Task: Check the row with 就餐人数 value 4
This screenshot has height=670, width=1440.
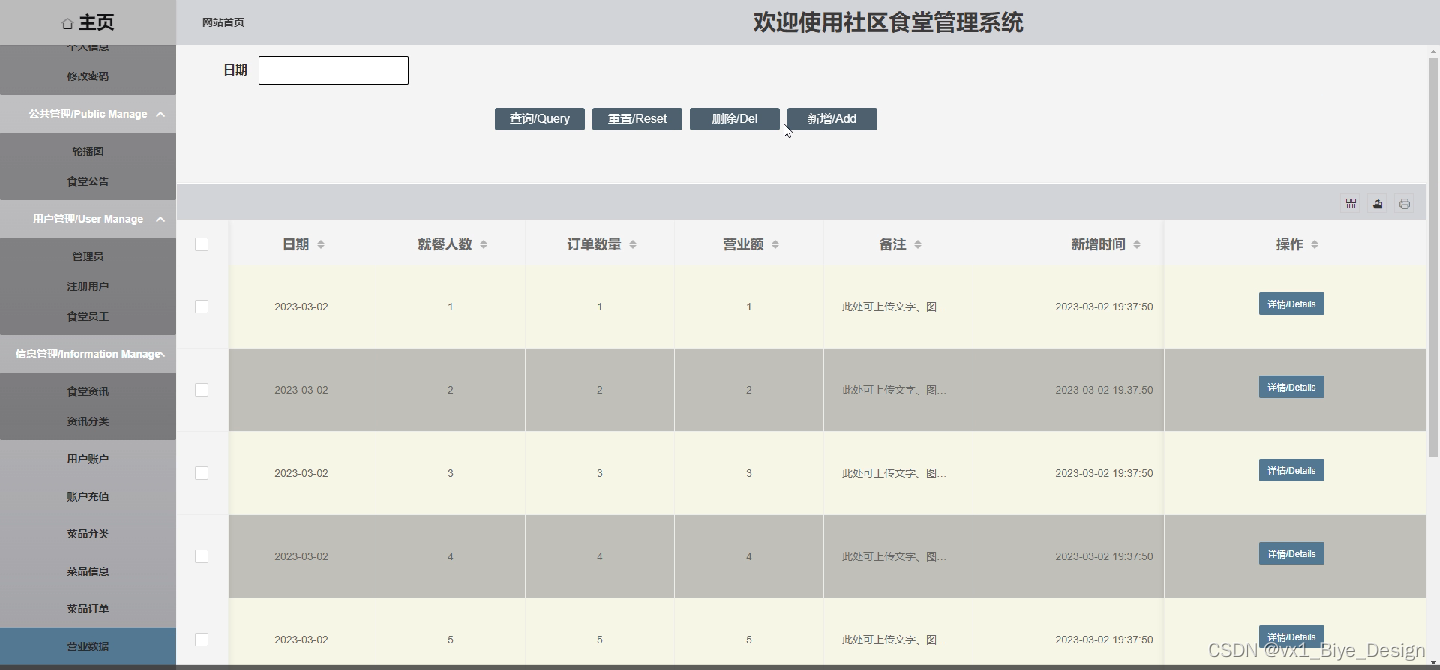Action: [x=202, y=556]
